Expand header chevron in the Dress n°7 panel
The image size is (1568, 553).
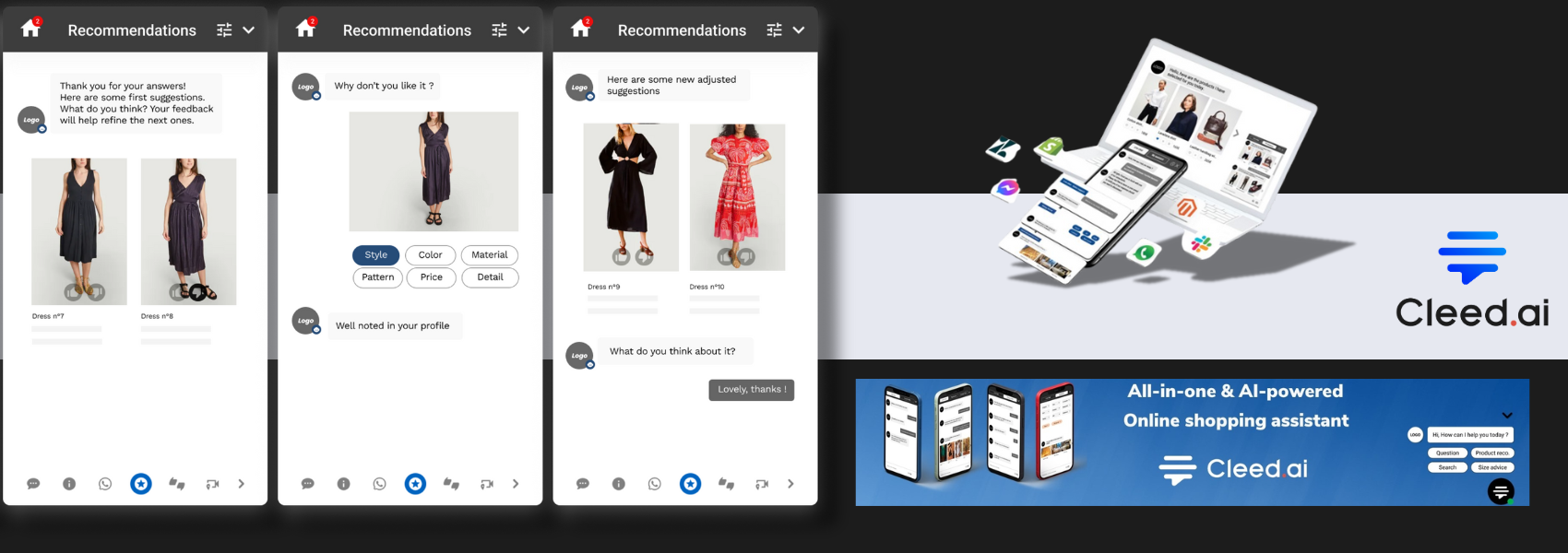pos(248,30)
